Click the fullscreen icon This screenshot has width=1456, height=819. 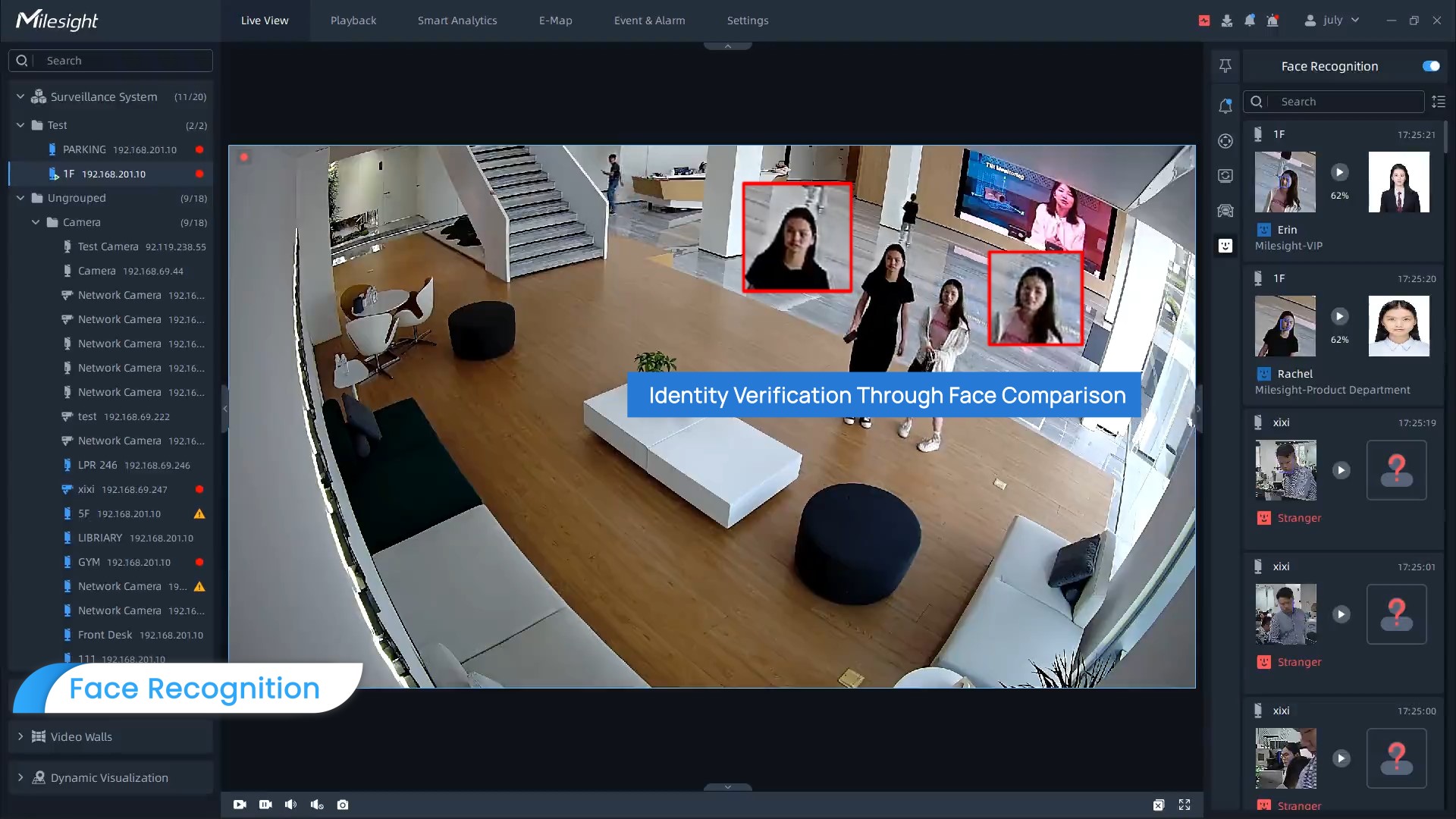(1185, 805)
